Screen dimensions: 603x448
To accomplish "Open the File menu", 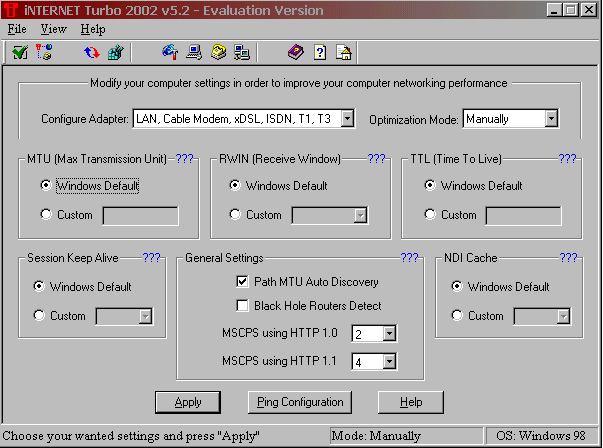I will 17,29.
